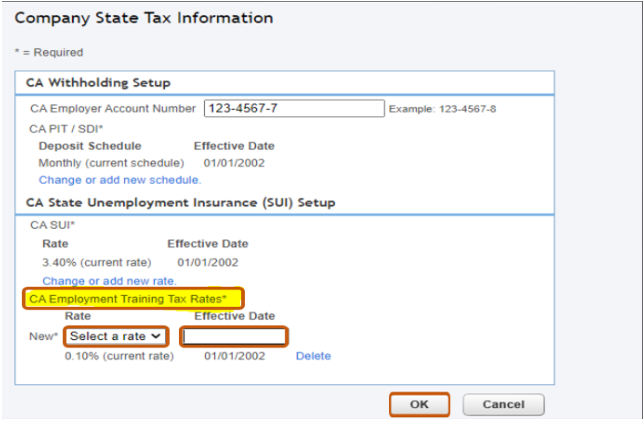Viewport: 644px width, 428px height.
Task: Click the Deposit Schedule column heading
Action: [x=95, y=146]
